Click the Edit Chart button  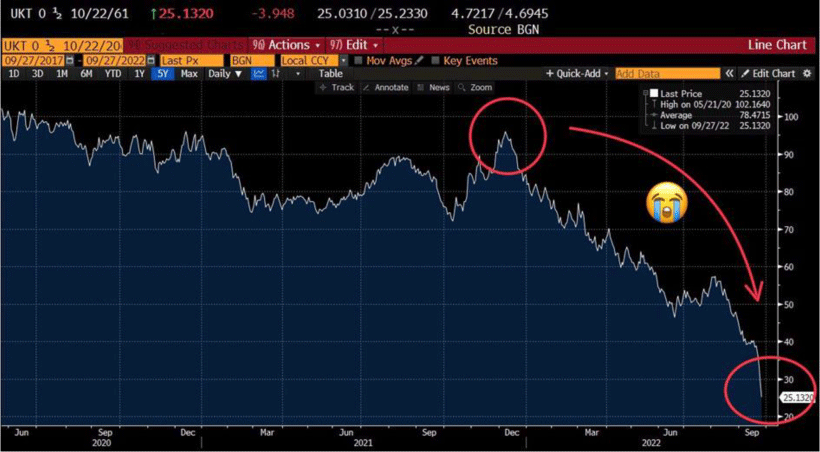pyautogui.click(x=768, y=74)
